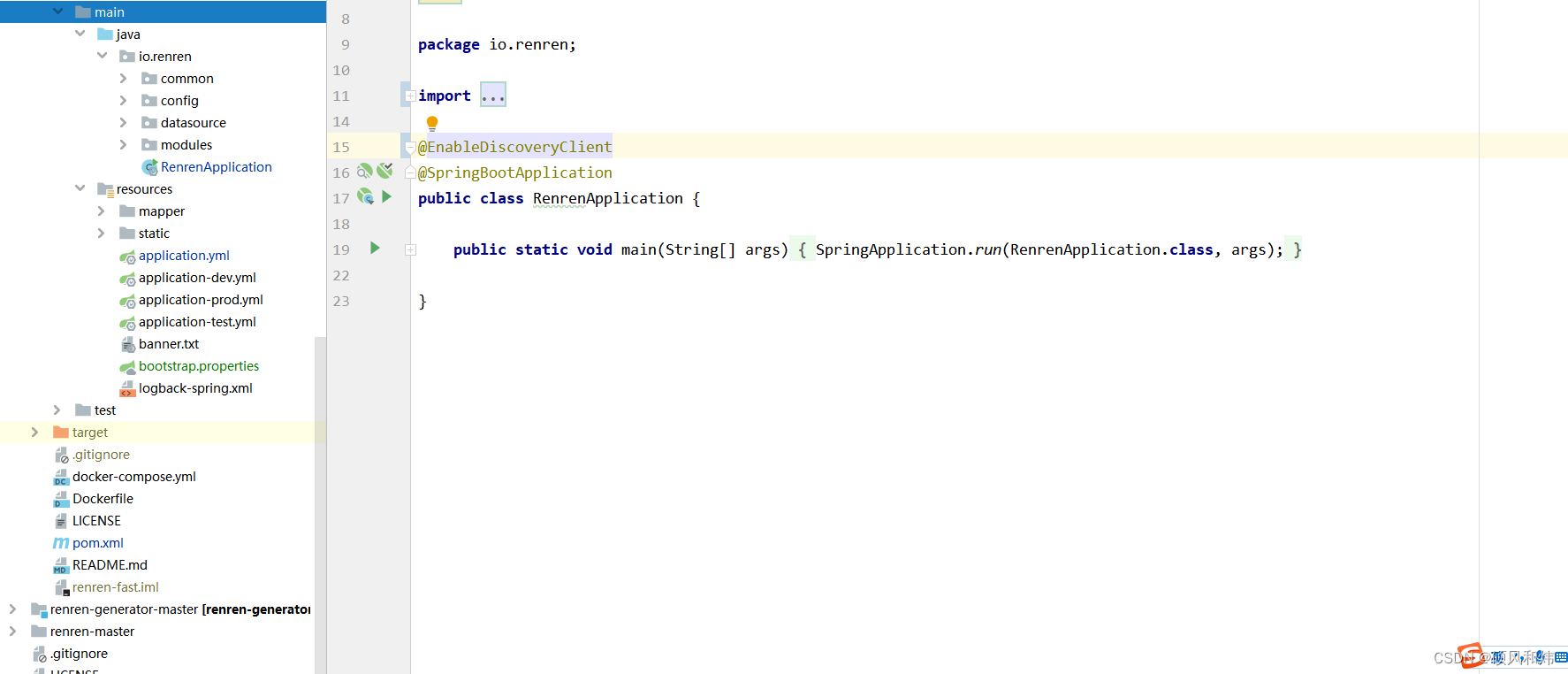This screenshot has width=1568, height=674.
Task: Click the @EnableDiscoveryClient annotation
Action: 514,146
